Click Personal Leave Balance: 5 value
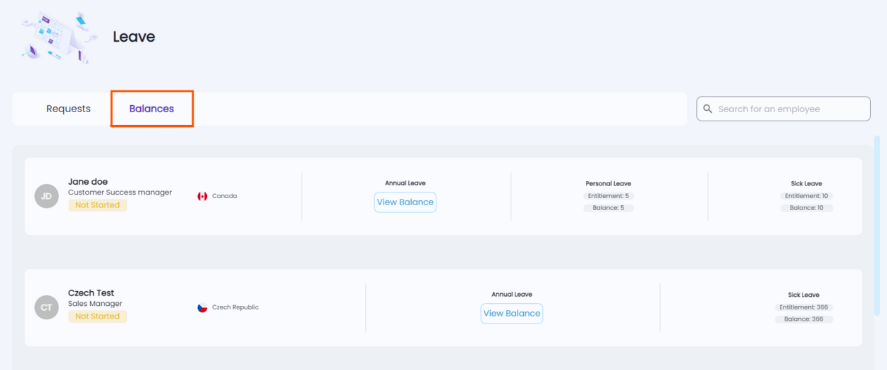This screenshot has width=887, height=370. click(609, 208)
